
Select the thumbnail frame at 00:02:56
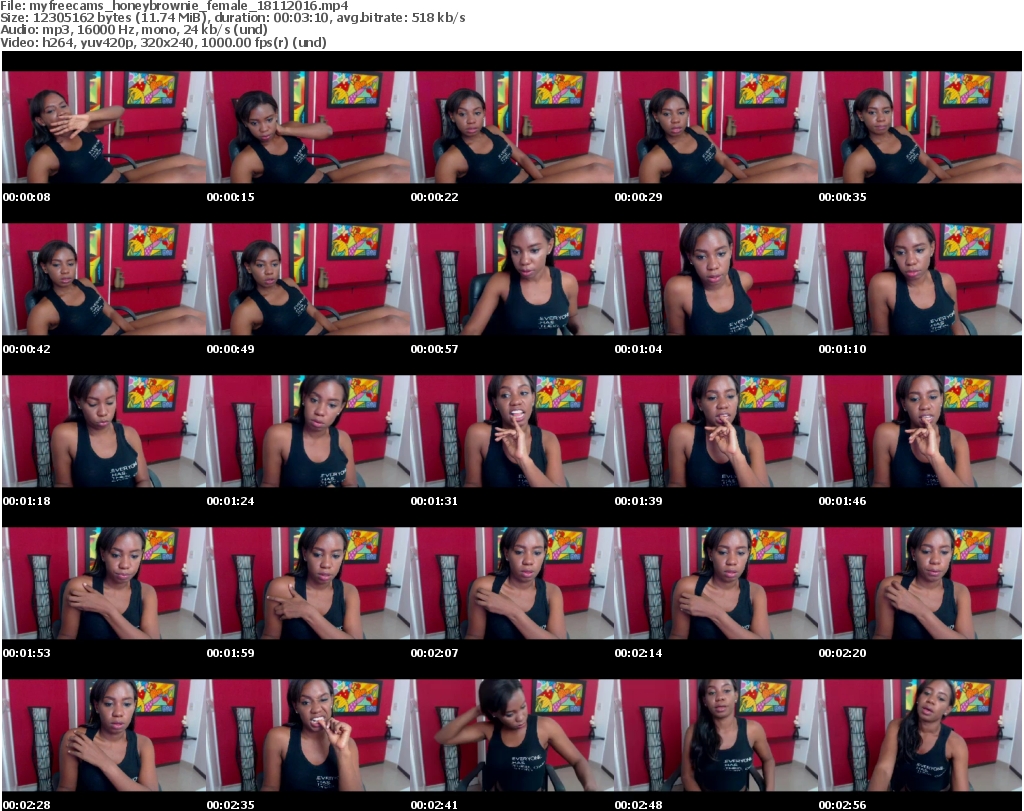(920, 735)
